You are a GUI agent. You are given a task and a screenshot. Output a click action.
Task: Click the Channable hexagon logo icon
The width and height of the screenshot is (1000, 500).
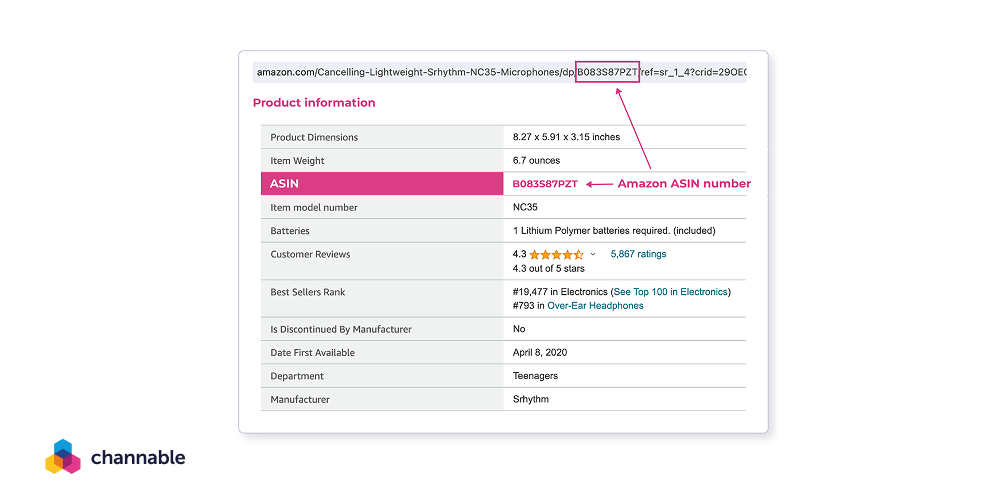click(x=62, y=456)
